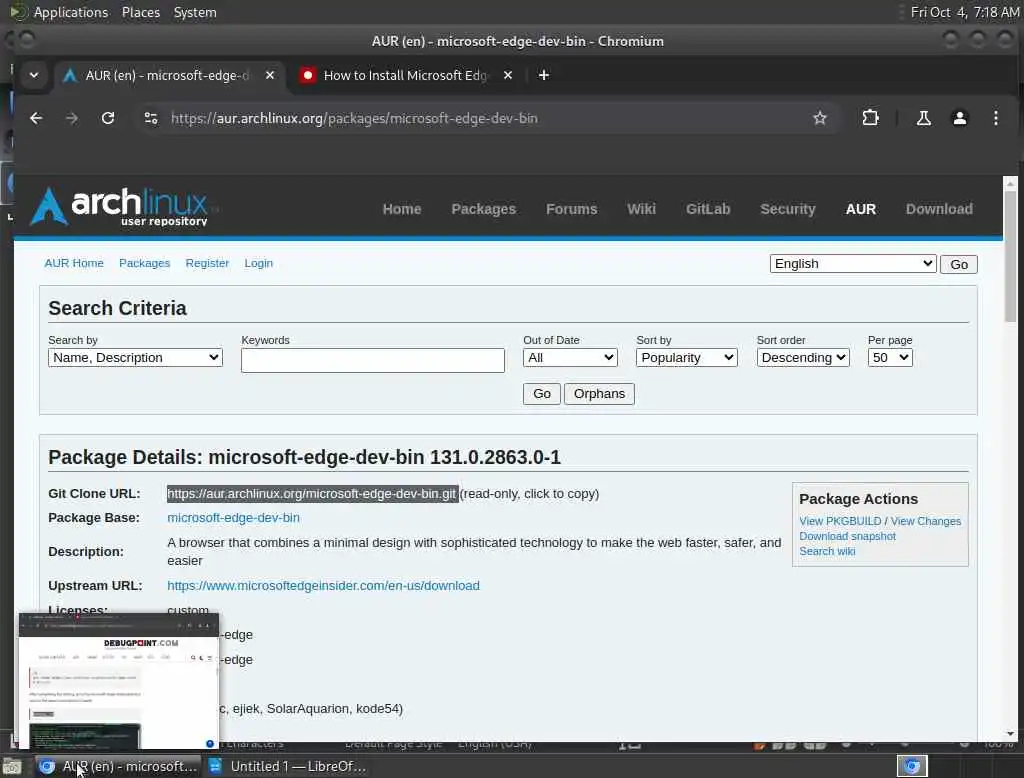Open a new tab with plus icon
This screenshot has width=1024, height=778.
click(543, 75)
